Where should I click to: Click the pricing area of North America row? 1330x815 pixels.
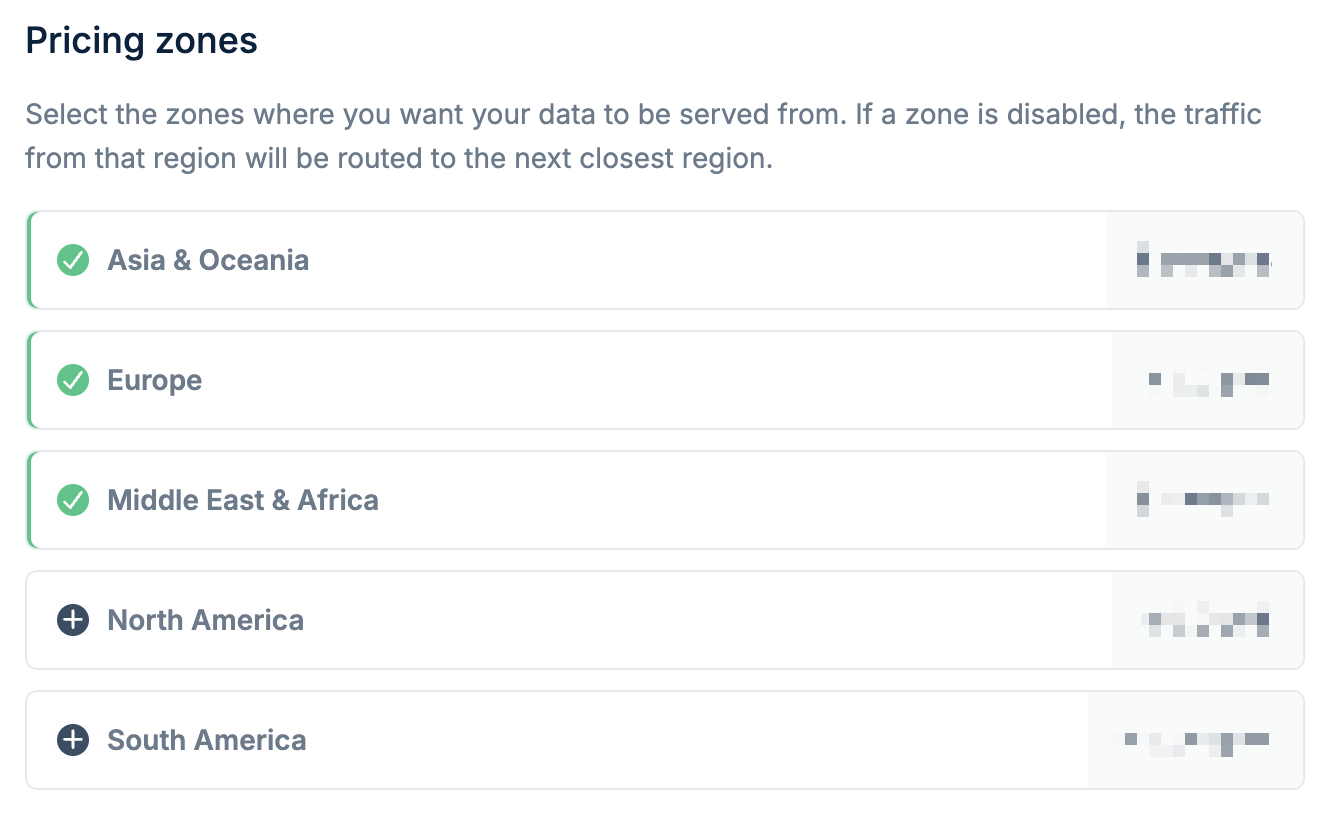[1205, 620]
